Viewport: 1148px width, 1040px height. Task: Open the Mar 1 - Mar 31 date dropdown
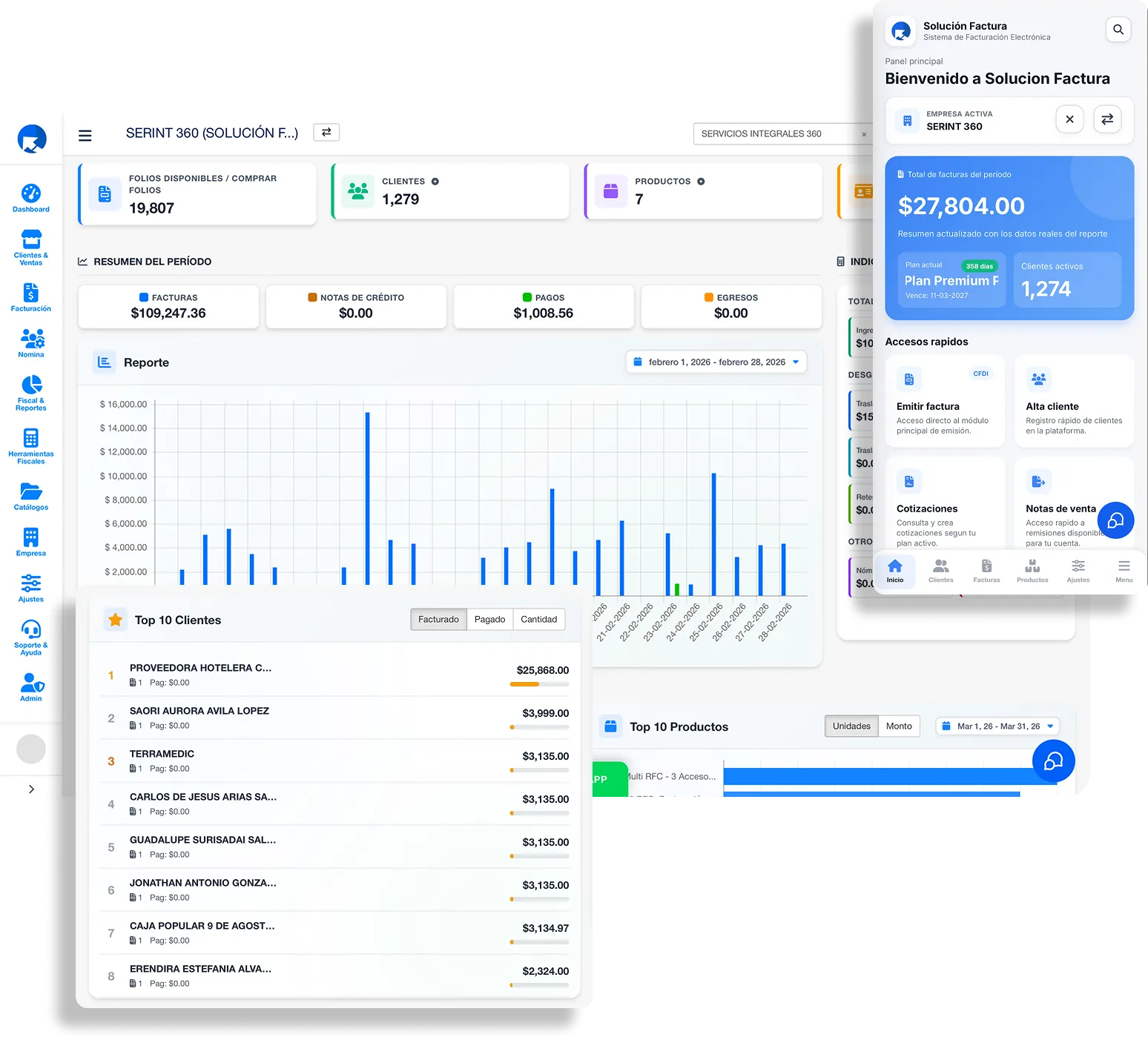pyautogui.click(x=997, y=726)
